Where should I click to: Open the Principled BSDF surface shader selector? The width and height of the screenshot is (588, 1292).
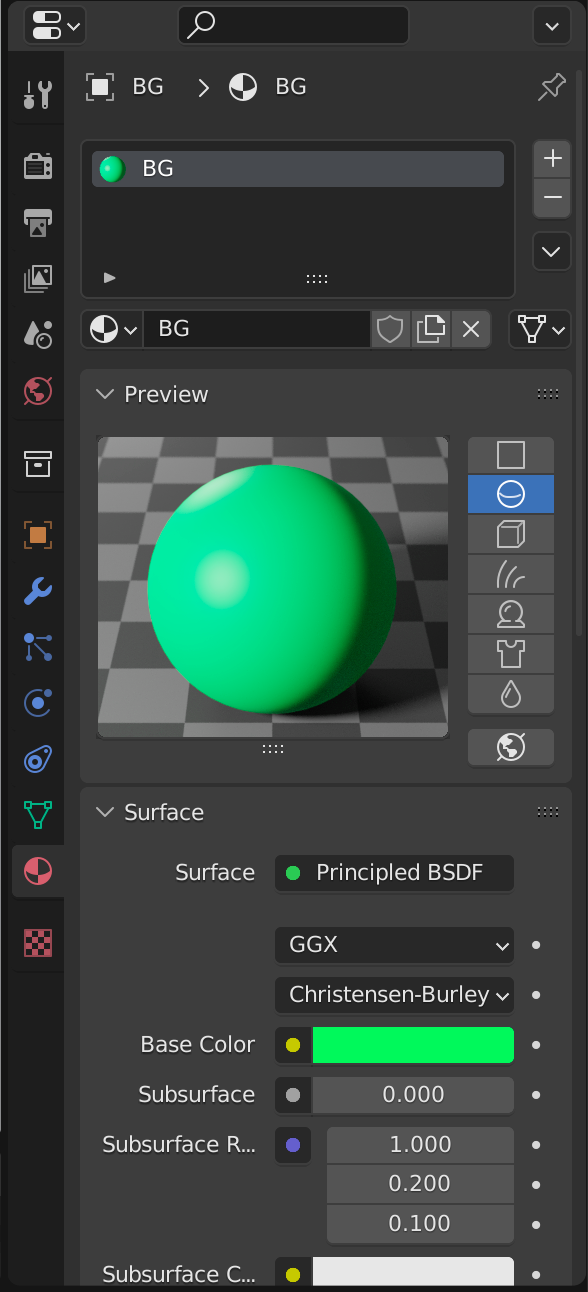click(x=394, y=872)
